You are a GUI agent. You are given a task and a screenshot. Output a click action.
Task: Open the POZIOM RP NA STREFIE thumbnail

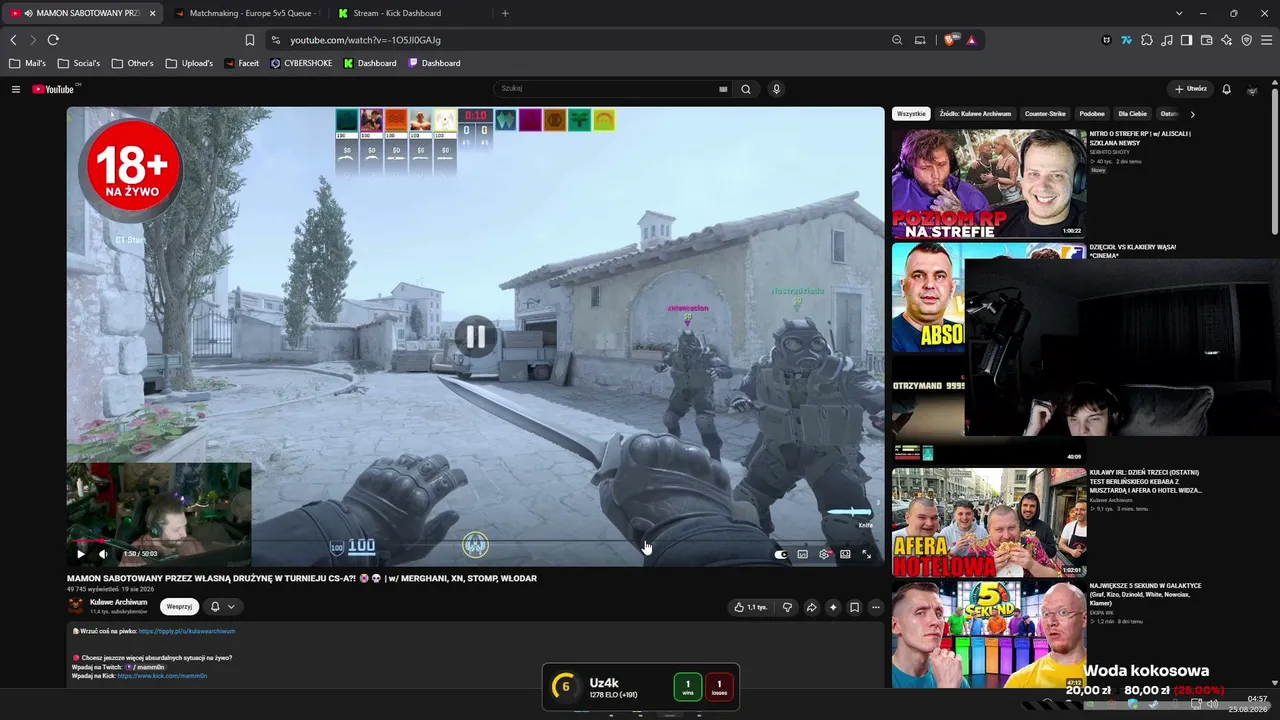click(x=989, y=183)
